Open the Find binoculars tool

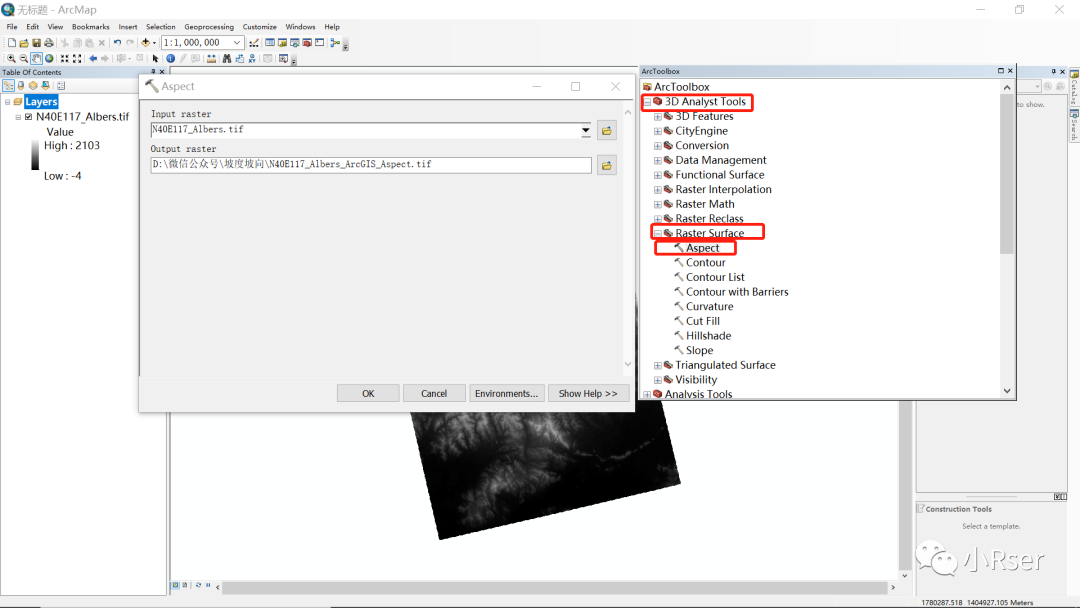coord(227,59)
